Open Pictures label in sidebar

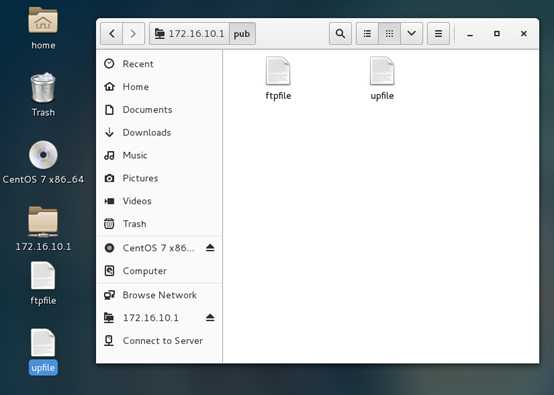point(140,178)
